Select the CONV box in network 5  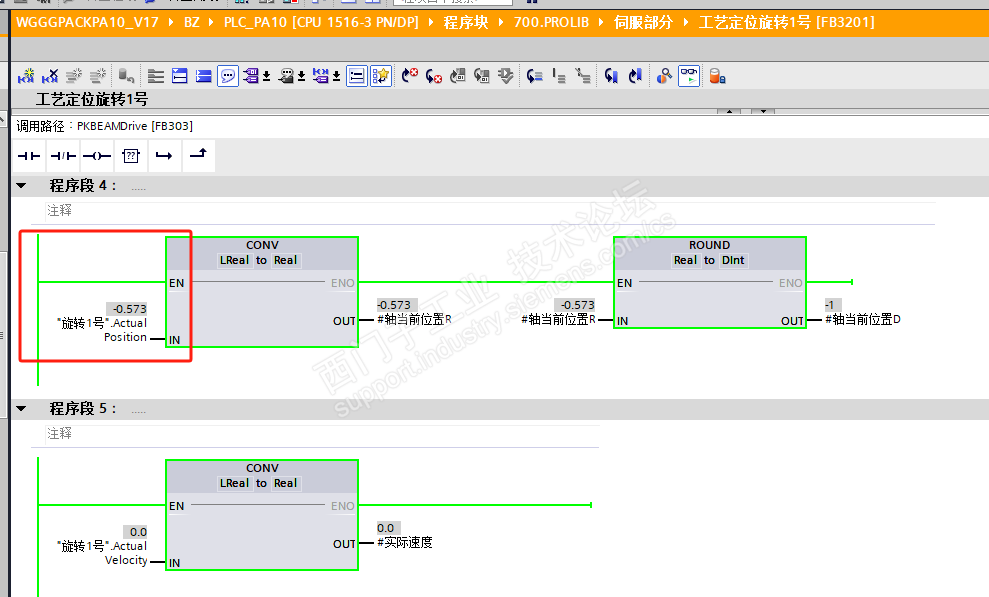point(262,515)
